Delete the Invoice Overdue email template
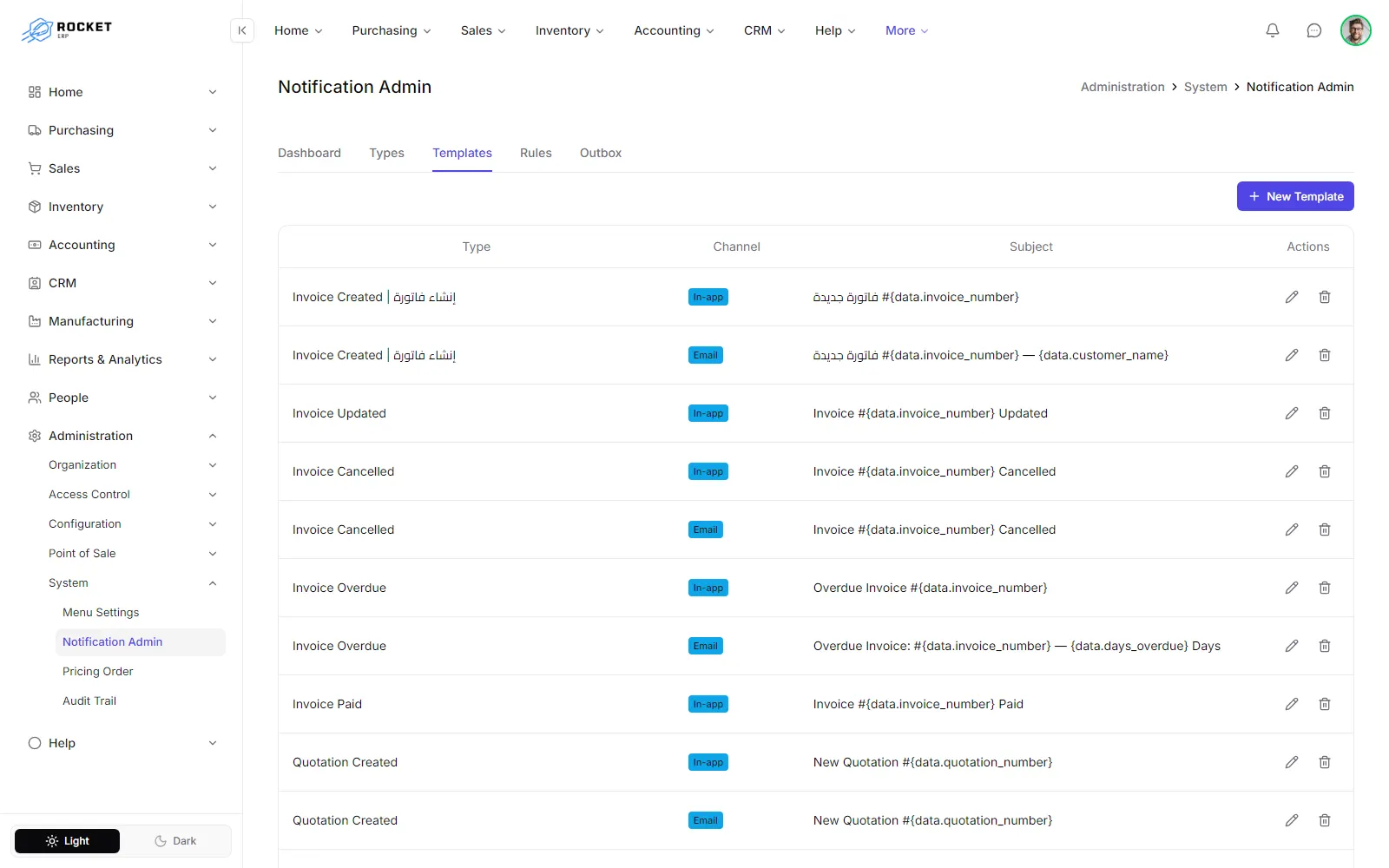 (x=1325, y=646)
